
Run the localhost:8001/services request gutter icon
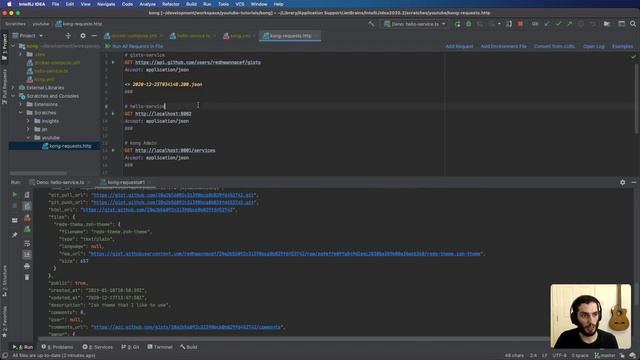point(113,151)
